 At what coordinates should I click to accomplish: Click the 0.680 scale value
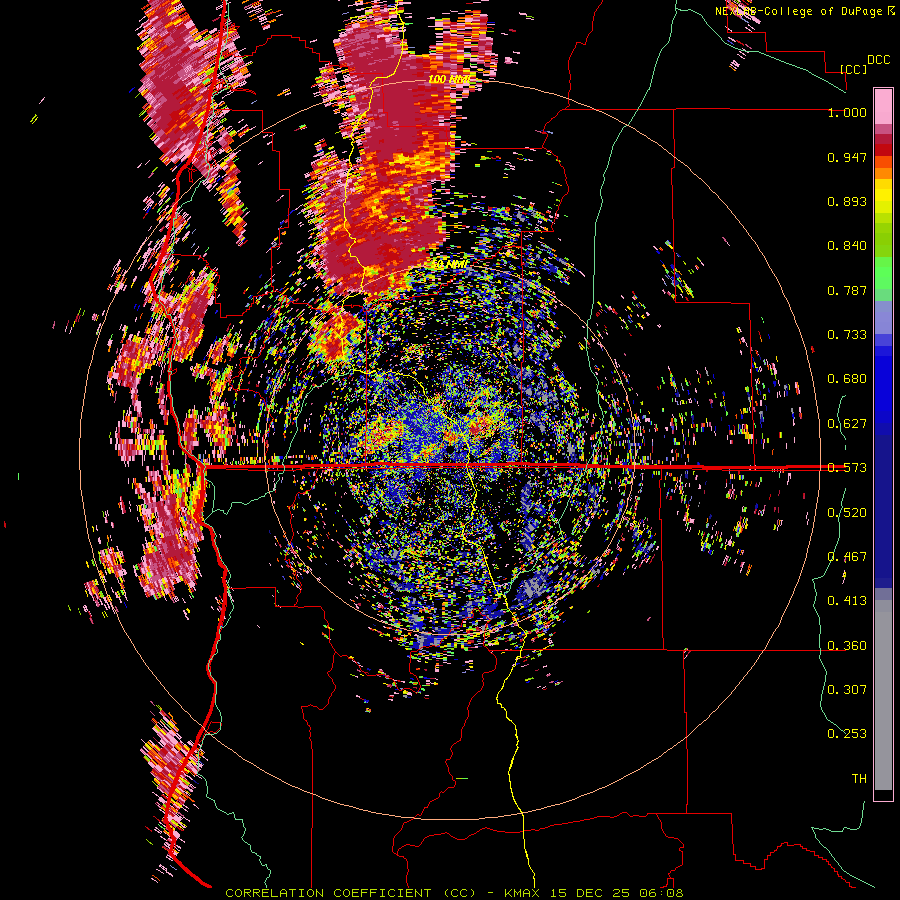tap(847, 379)
